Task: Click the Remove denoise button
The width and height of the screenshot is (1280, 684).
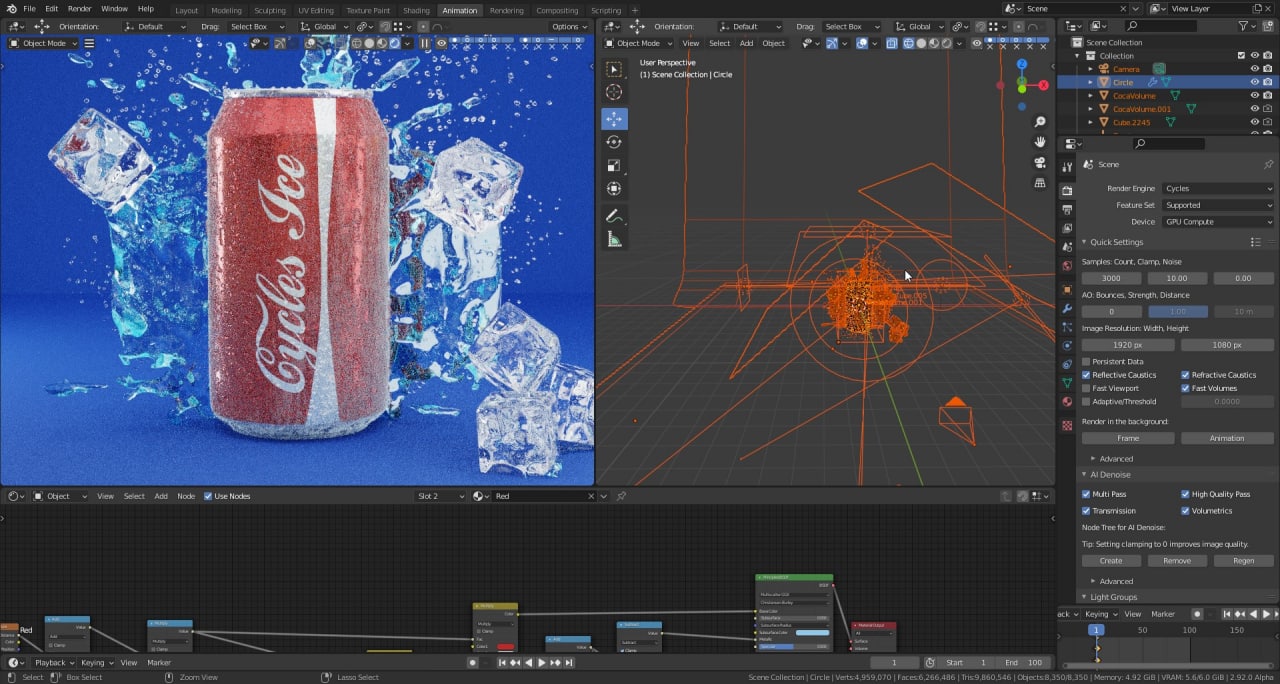Action: [x=1177, y=561]
